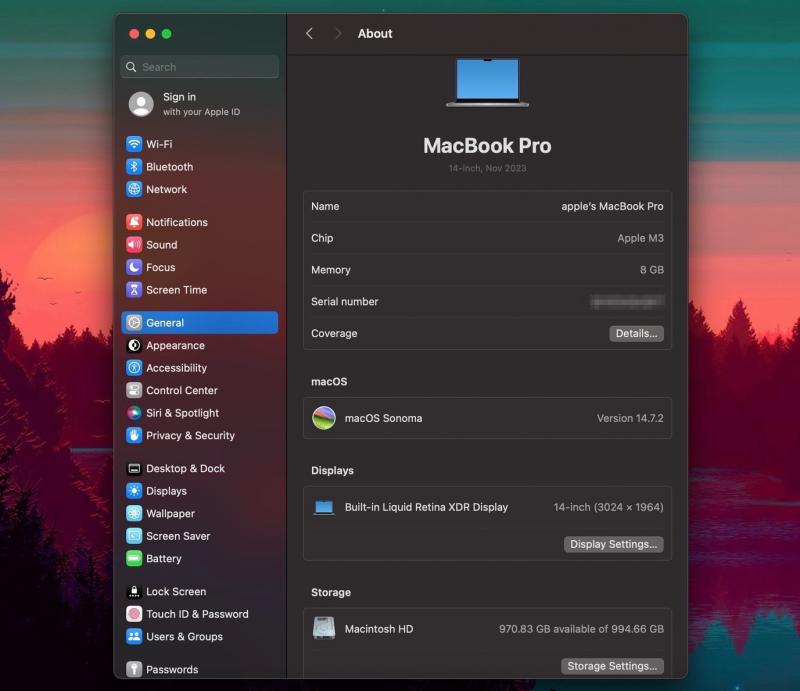Open the Appearance icon
The width and height of the screenshot is (800, 691).
point(134,345)
